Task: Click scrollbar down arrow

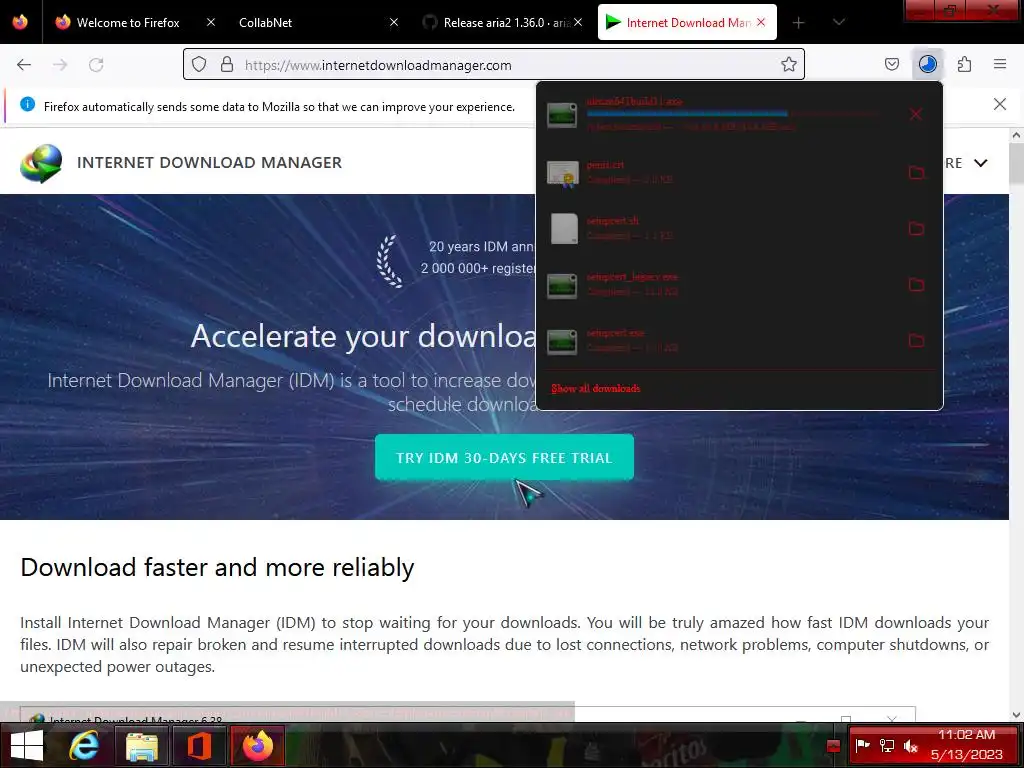Action: point(1016,714)
